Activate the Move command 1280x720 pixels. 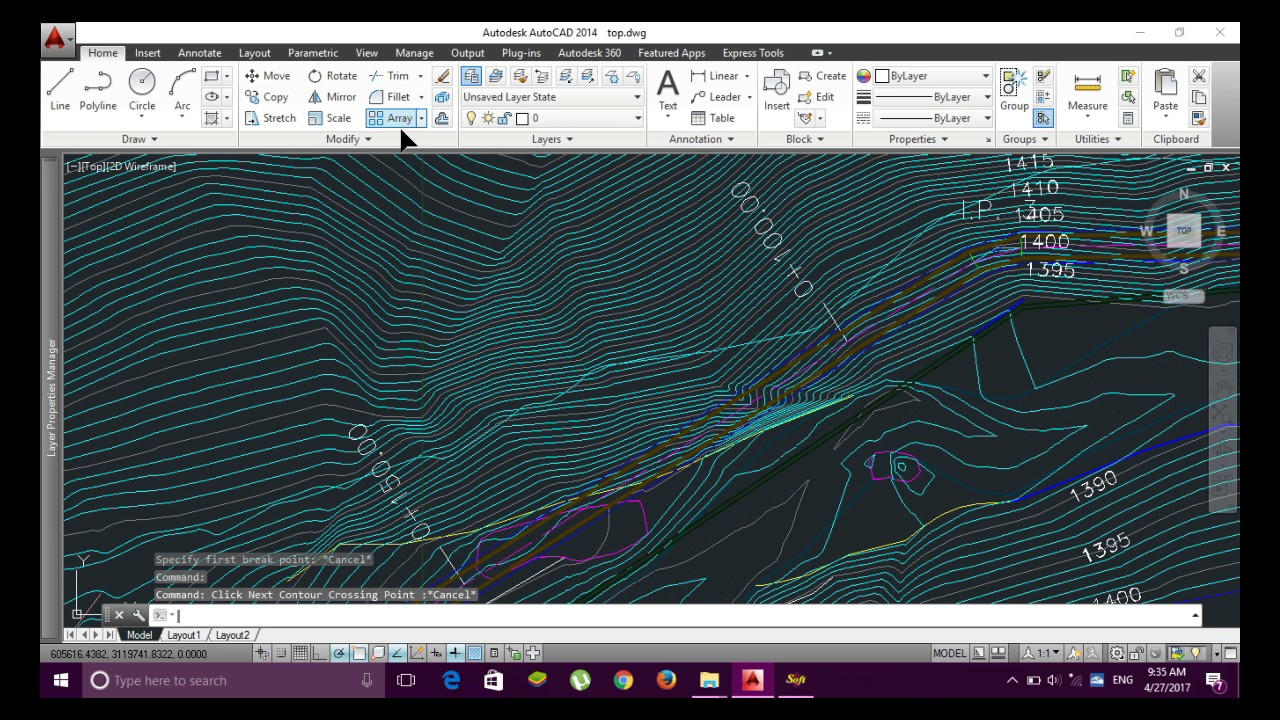(267, 76)
